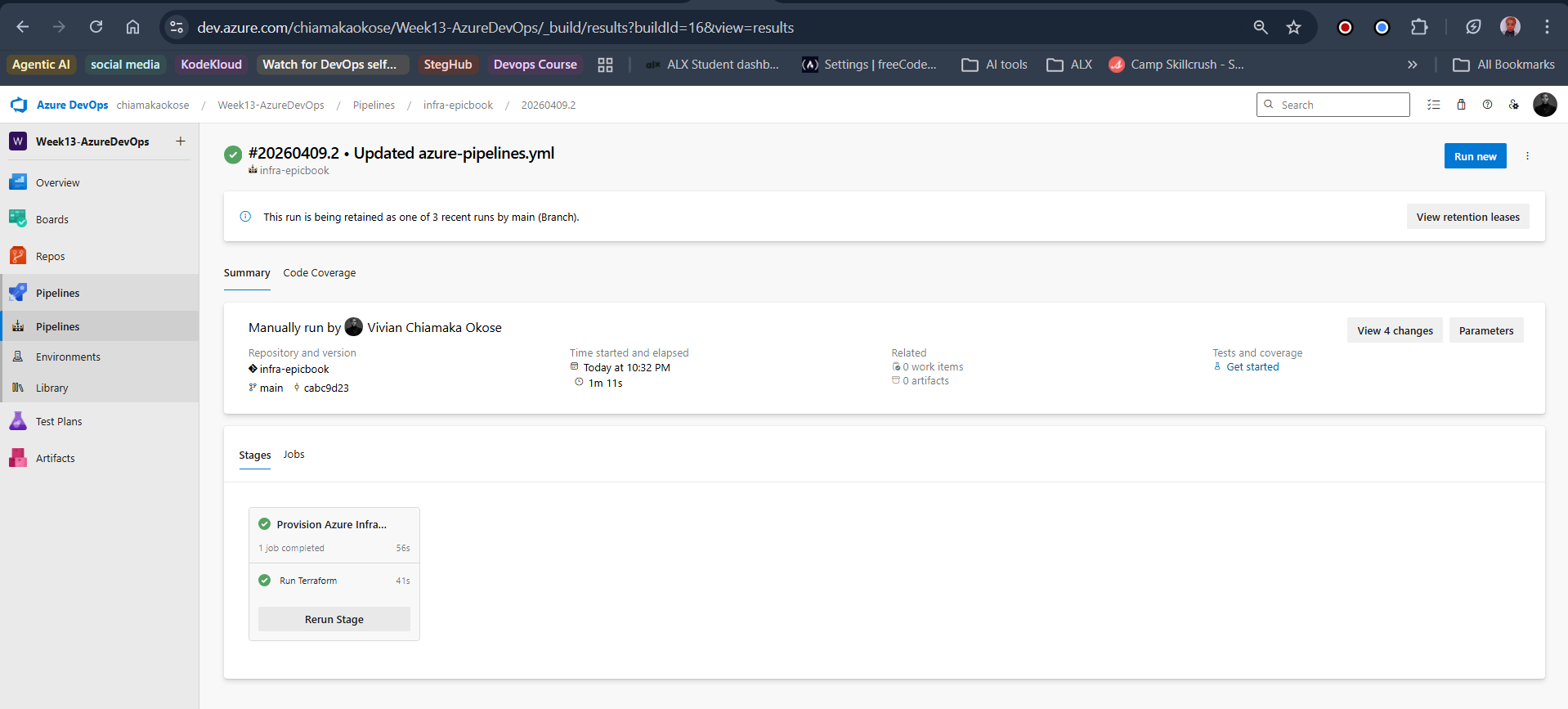Viewport: 1568px width, 709px height.
Task: Switch to Summary tab
Action: pos(247,273)
